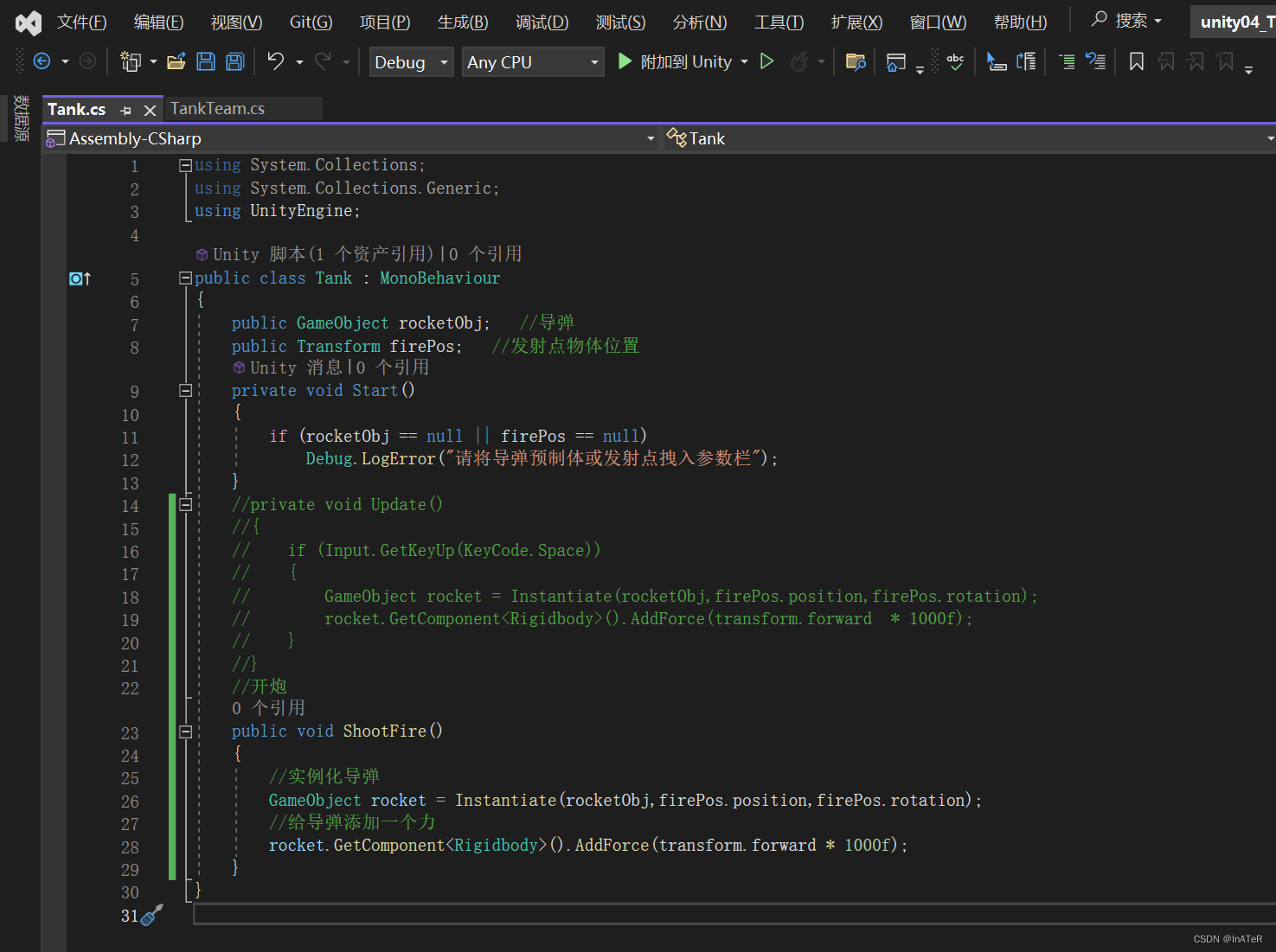Collapse the Tank class code region
Viewport: 1276px width, 952px height.
click(x=185, y=278)
